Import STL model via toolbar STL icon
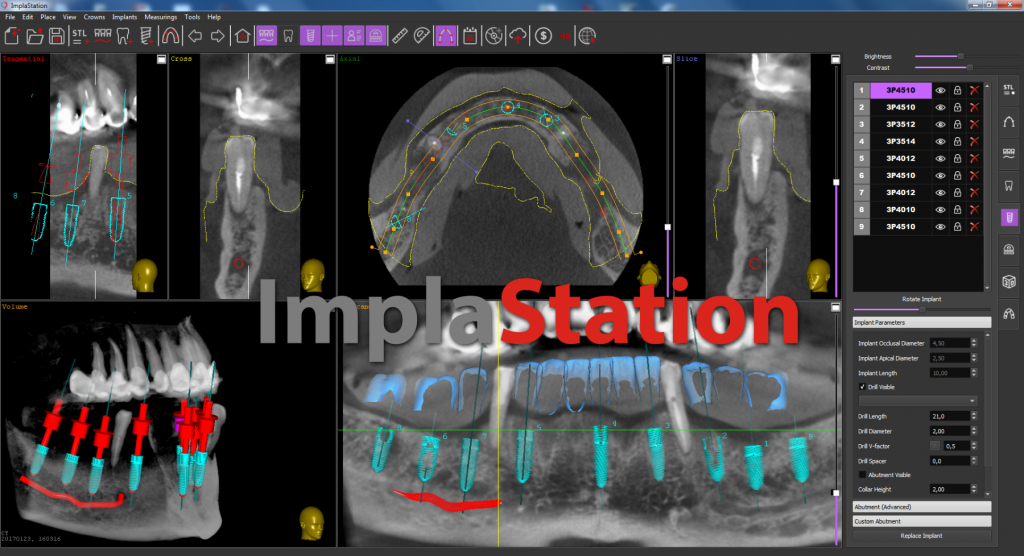The width and height of the screenshot is (1024, 556). (80, 36)
